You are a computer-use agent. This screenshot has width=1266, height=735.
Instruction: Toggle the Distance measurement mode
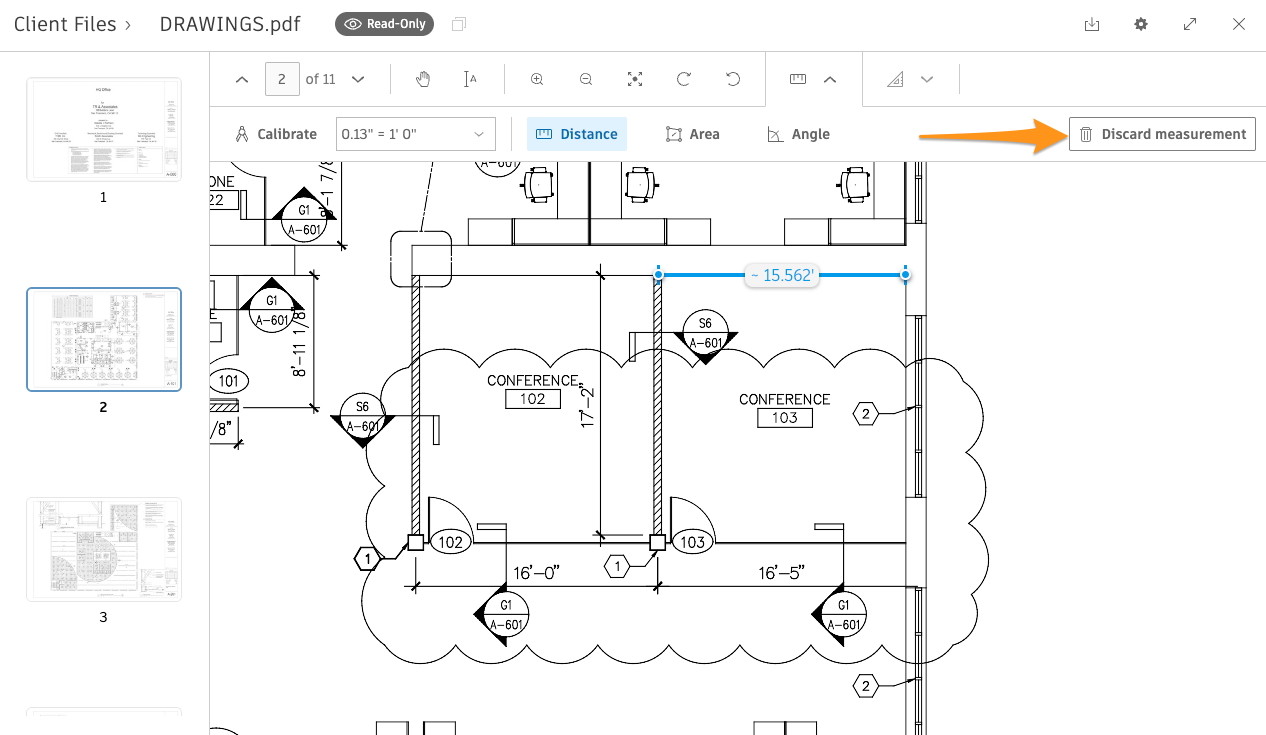[x=576, y=133]
